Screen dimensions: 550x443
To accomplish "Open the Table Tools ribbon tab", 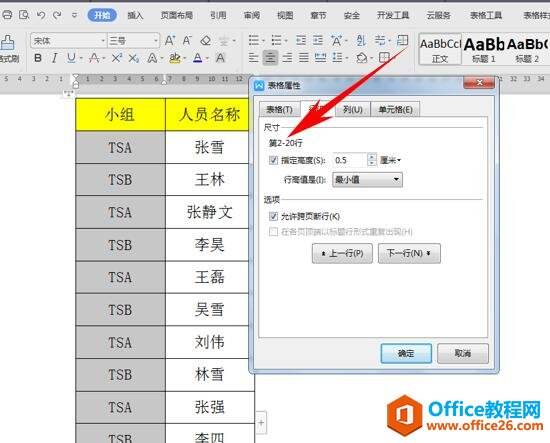I will [x=486, y=15].
